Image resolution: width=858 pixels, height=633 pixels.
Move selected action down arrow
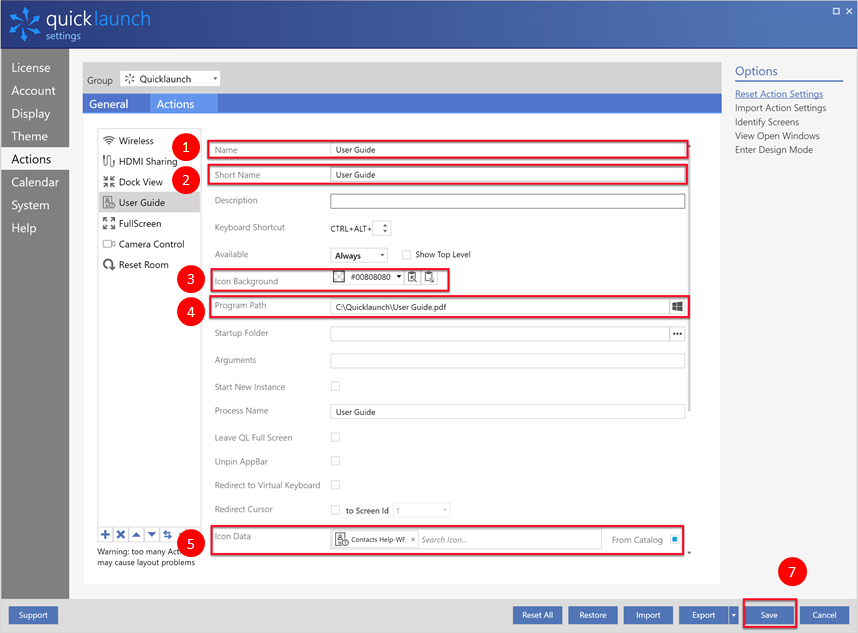point(152,535)
